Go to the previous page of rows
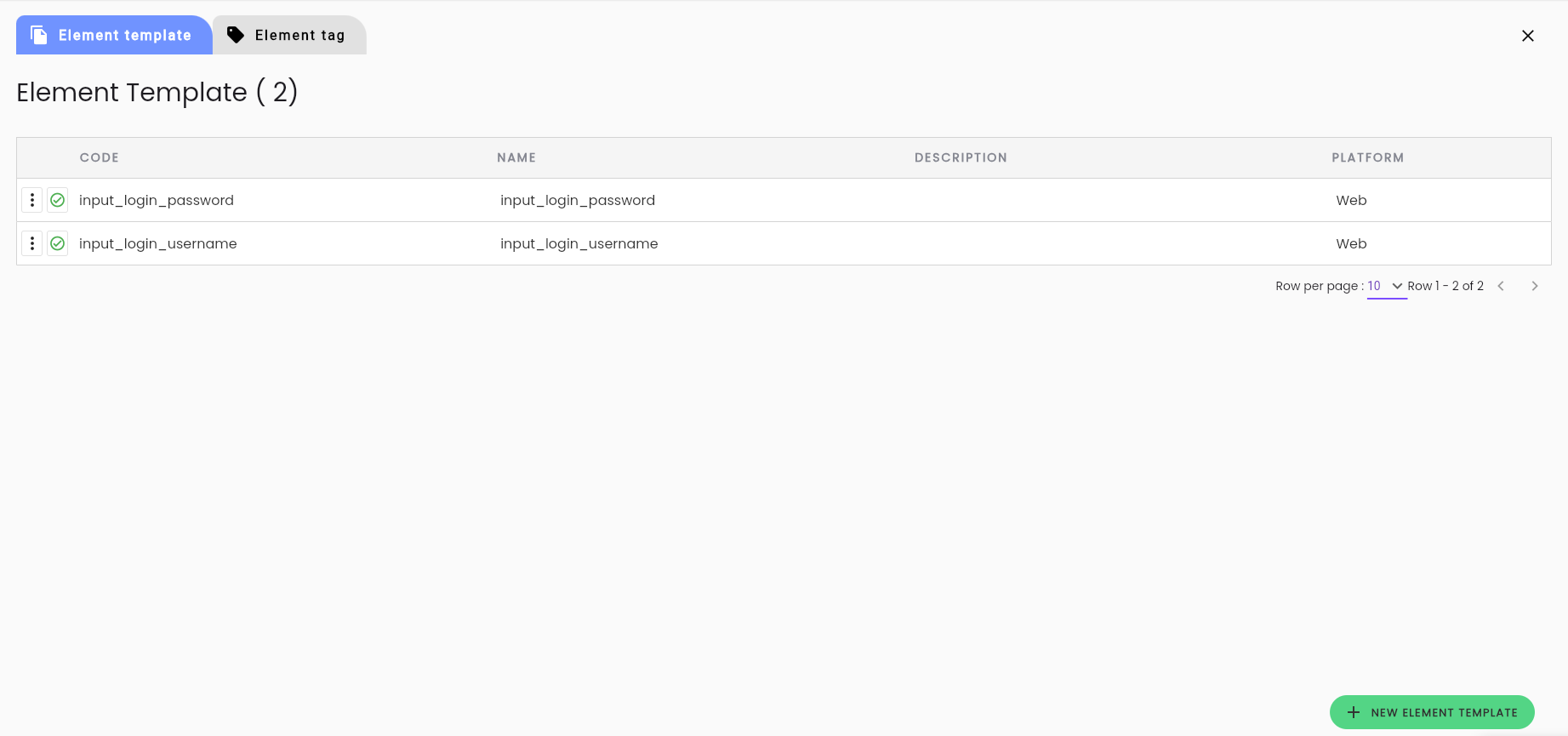The width and height of the screenshot is (1568, 736). point(1501,286)
